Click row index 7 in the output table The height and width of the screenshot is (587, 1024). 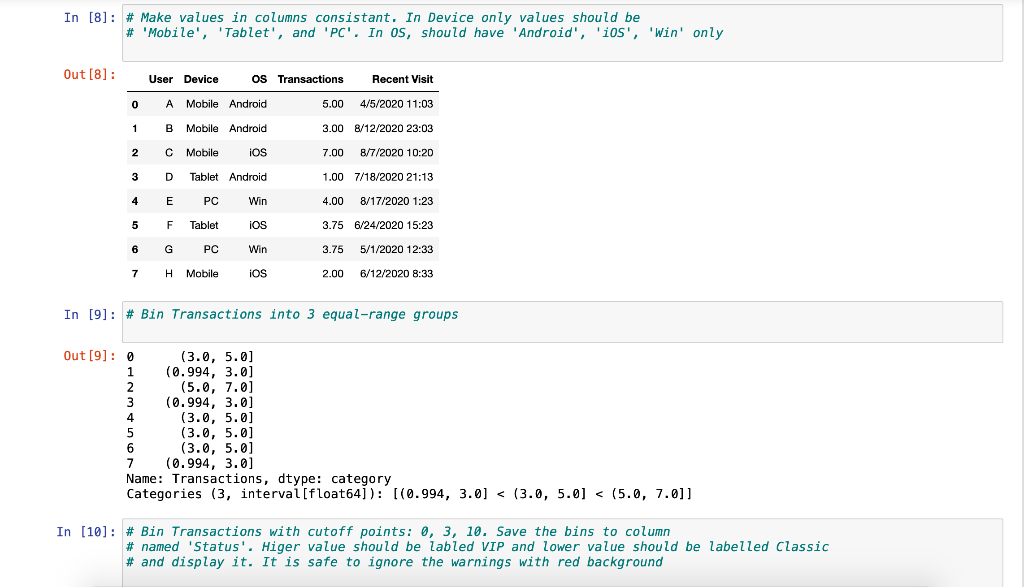(x=135, y=273)
